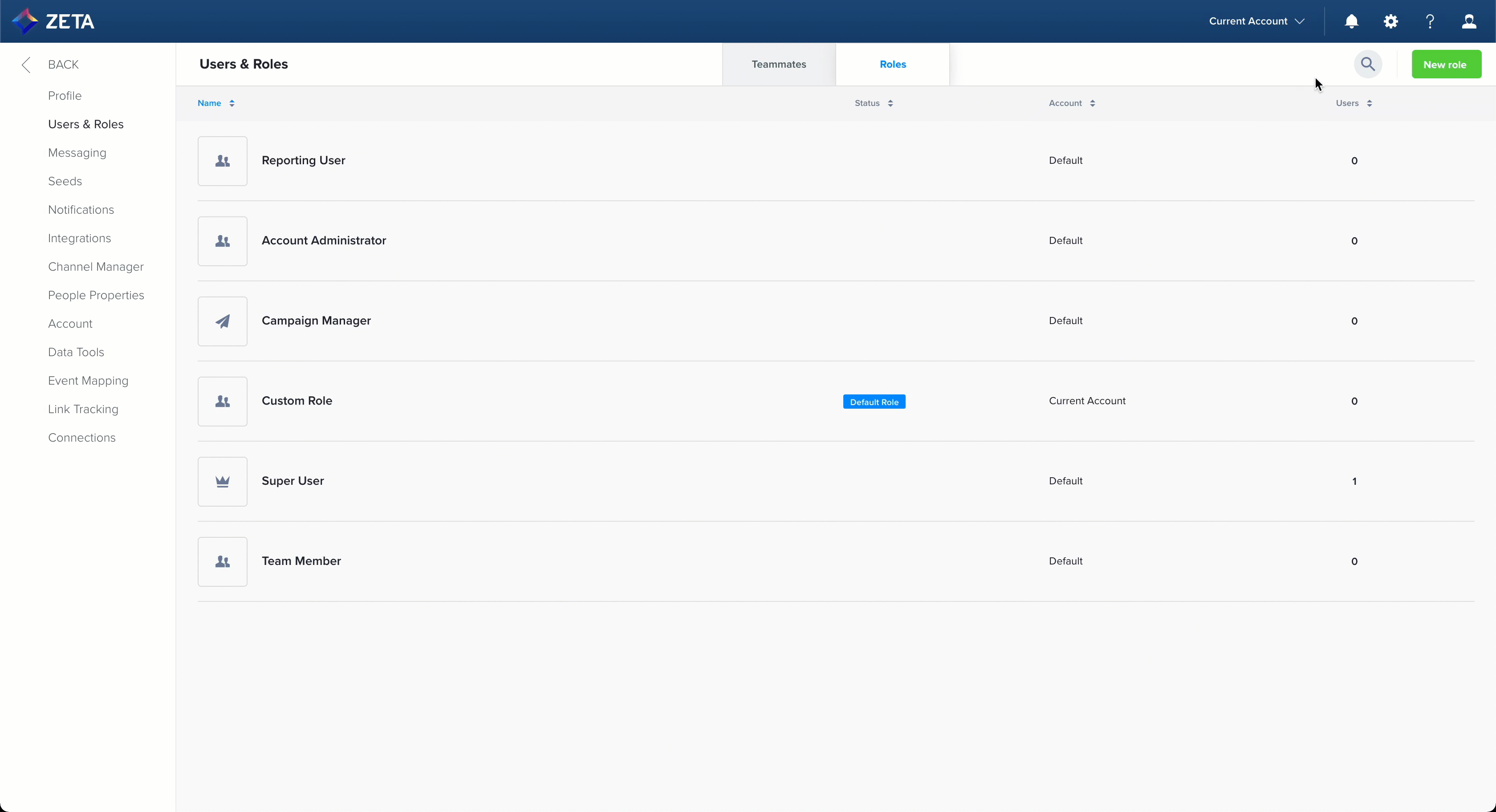Click the Reporting User group icon
Screen dimensions: 1496x812
223,161
